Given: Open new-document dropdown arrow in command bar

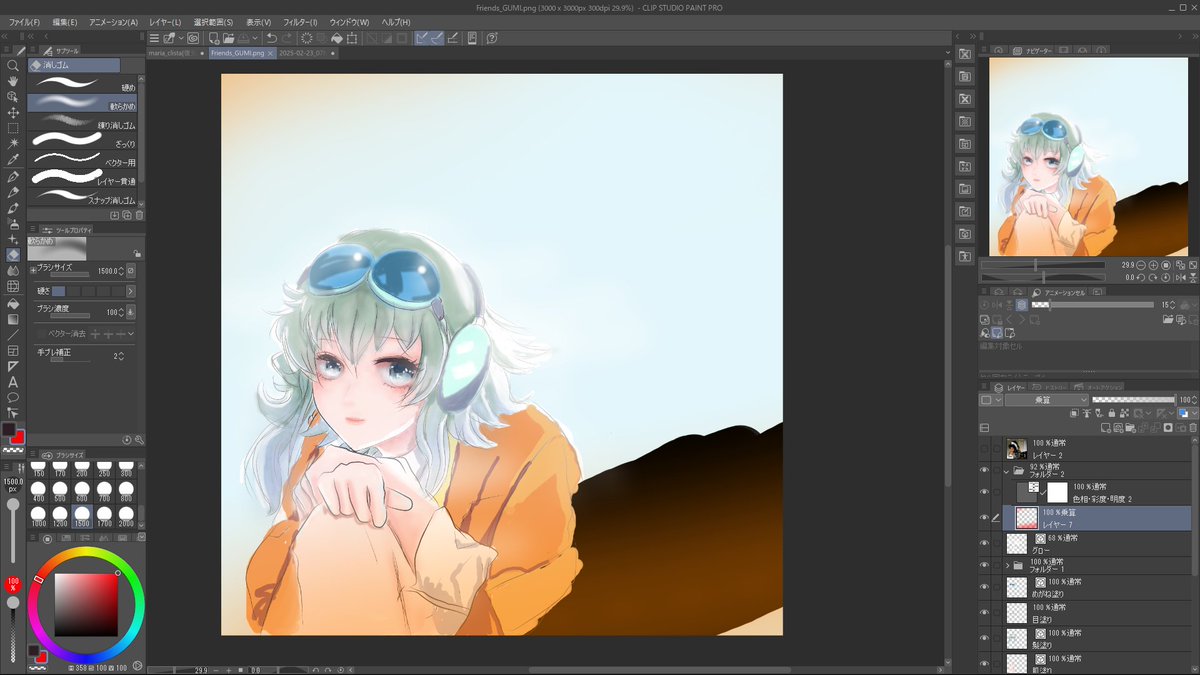Looking at the screenshot, I should coord(180,38).
